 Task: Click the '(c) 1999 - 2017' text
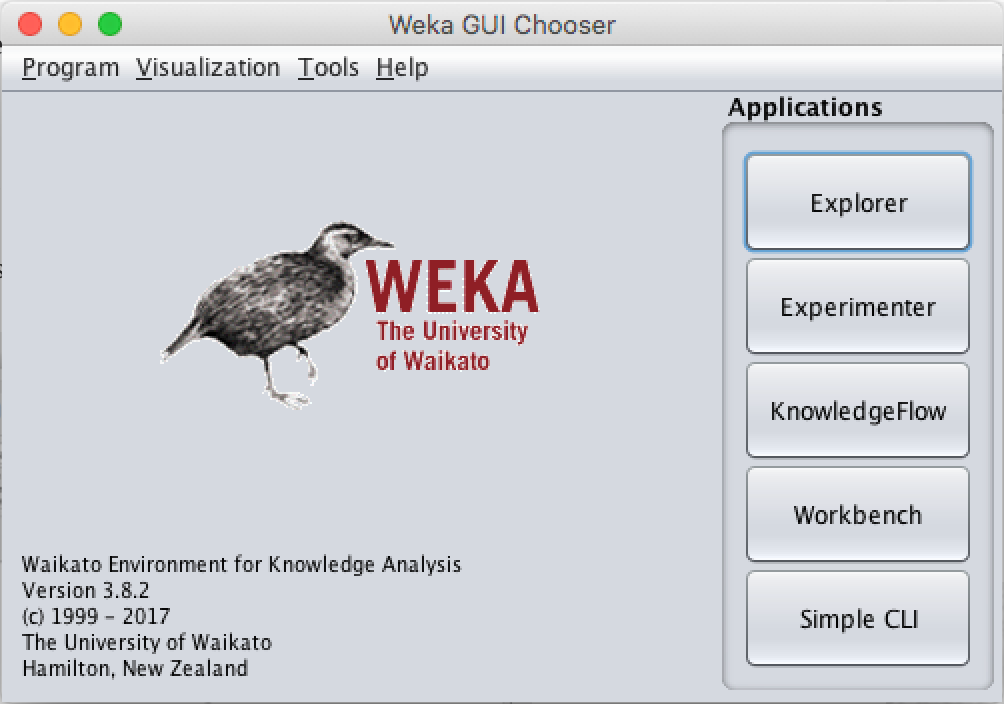[96, 616]
